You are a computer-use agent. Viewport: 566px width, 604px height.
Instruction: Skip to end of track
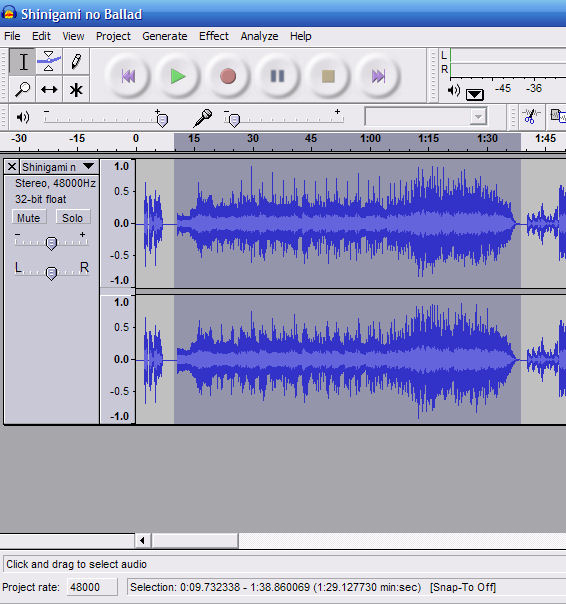point(378,76)
